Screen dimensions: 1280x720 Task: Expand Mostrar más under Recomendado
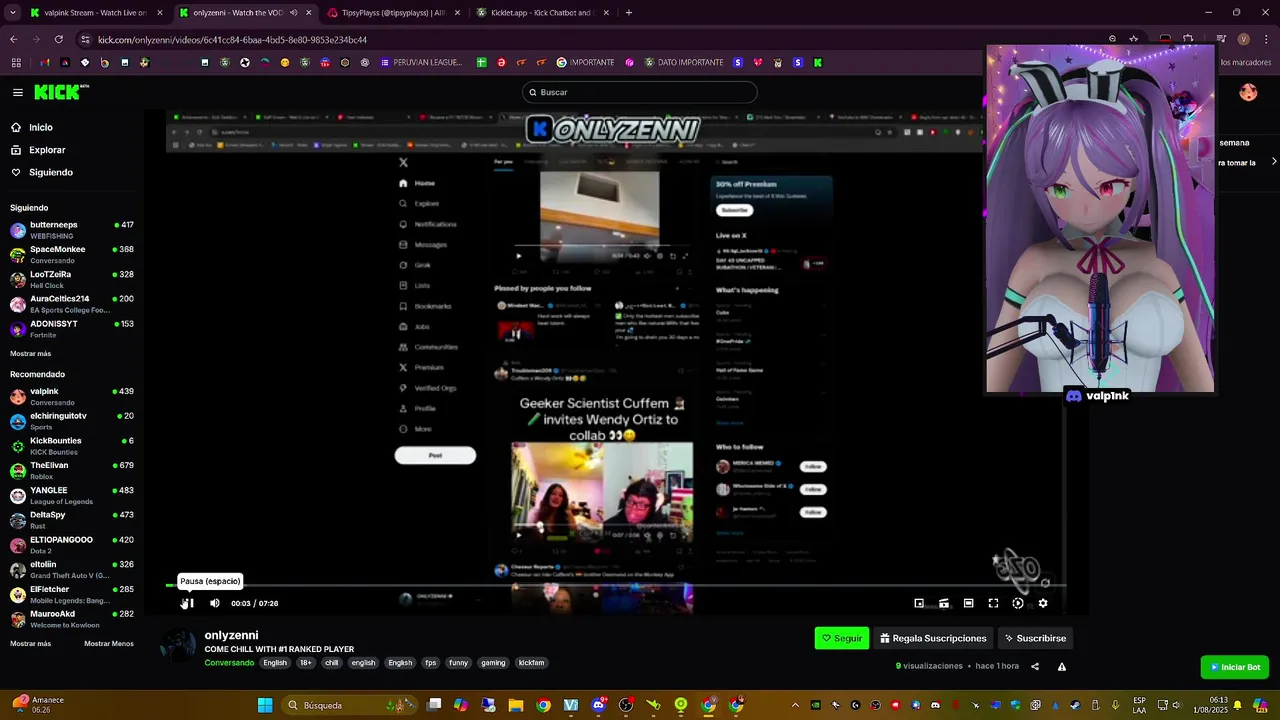30,643
